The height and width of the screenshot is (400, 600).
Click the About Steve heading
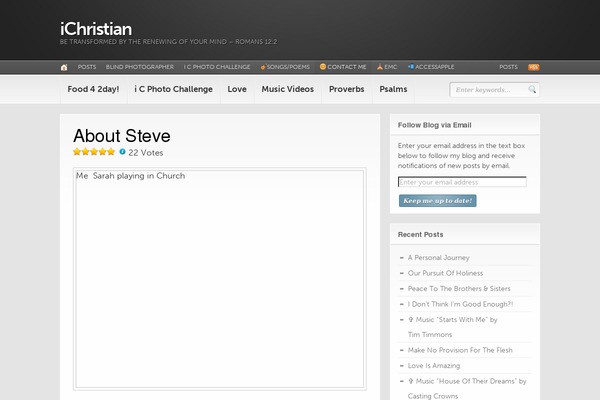pos(122,136)
